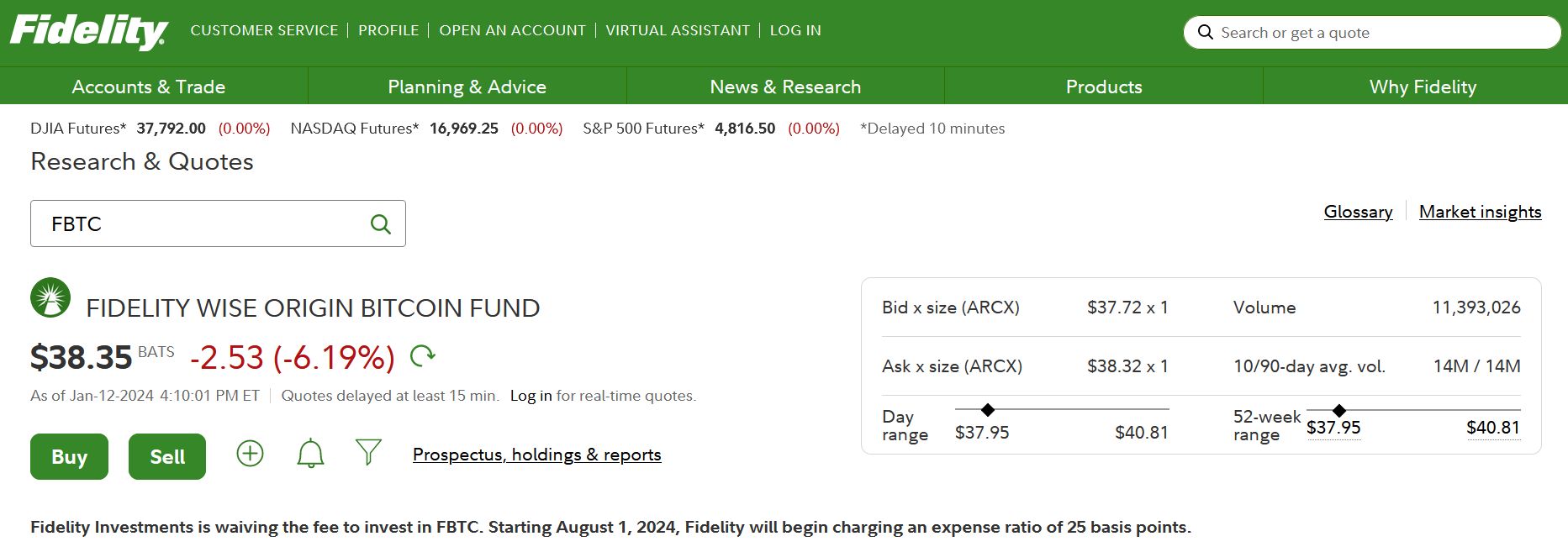This screenshot has height=552, width=1568.
Task: Set a price alert with bell icon
Action: [310, 454]
